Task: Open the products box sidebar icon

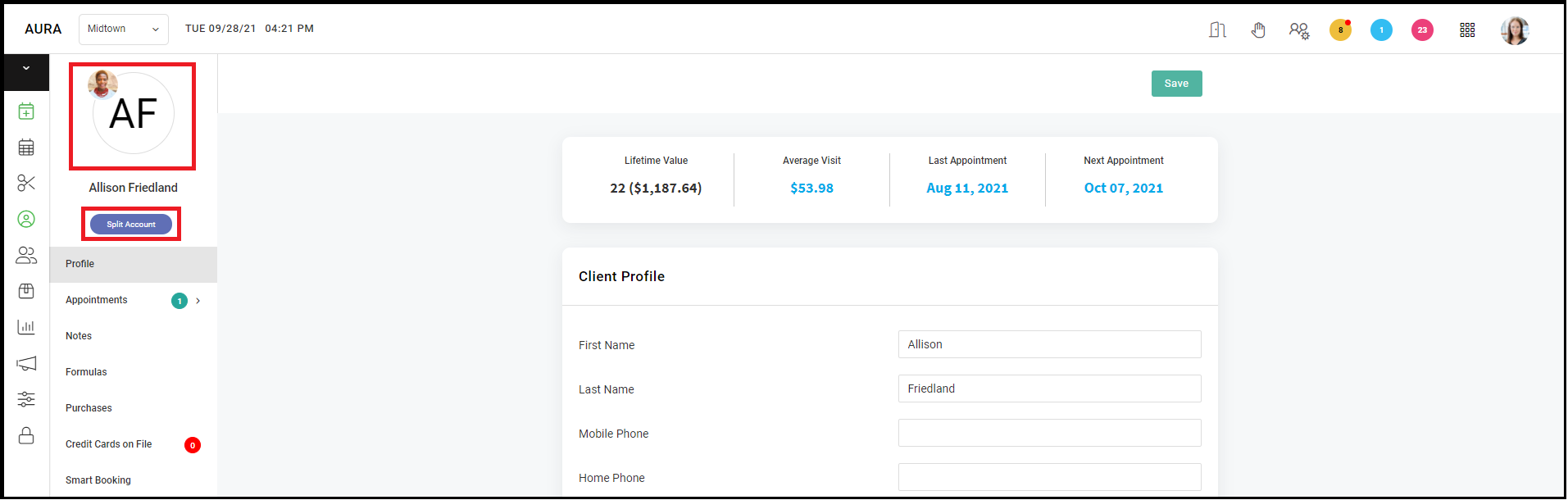Action: [x=26, y=291]
